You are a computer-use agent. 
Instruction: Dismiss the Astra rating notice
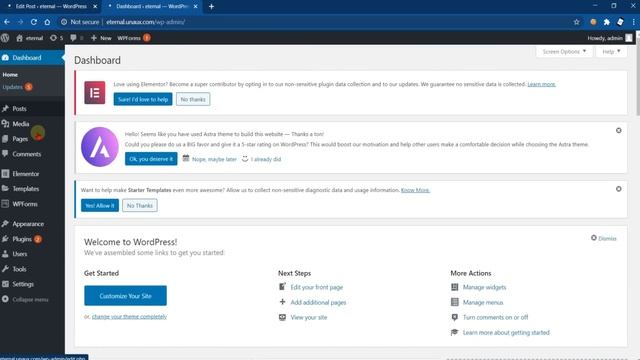point(618,131)
